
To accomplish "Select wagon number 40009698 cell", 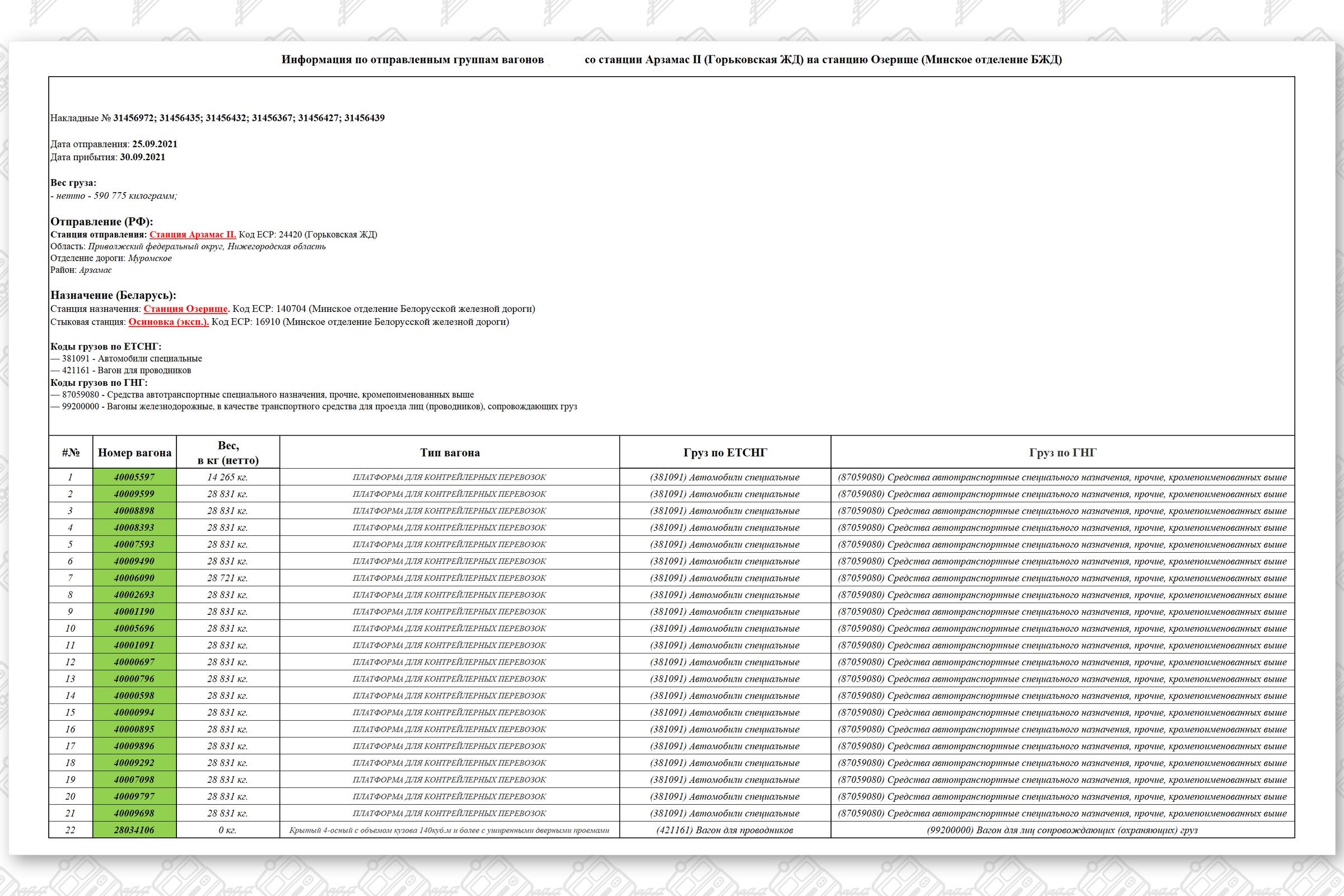I will pos(134,813).
